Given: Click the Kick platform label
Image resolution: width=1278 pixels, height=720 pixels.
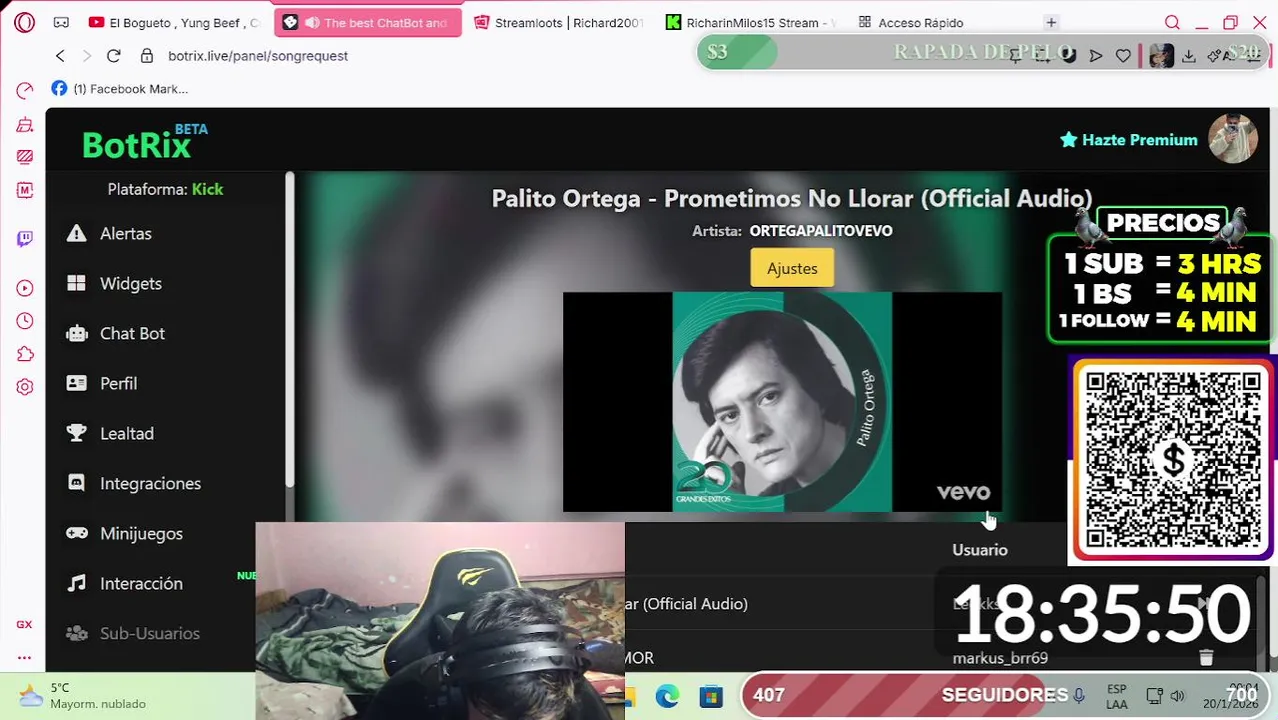Looking at the screenshot, I should (x=207, y=189).
